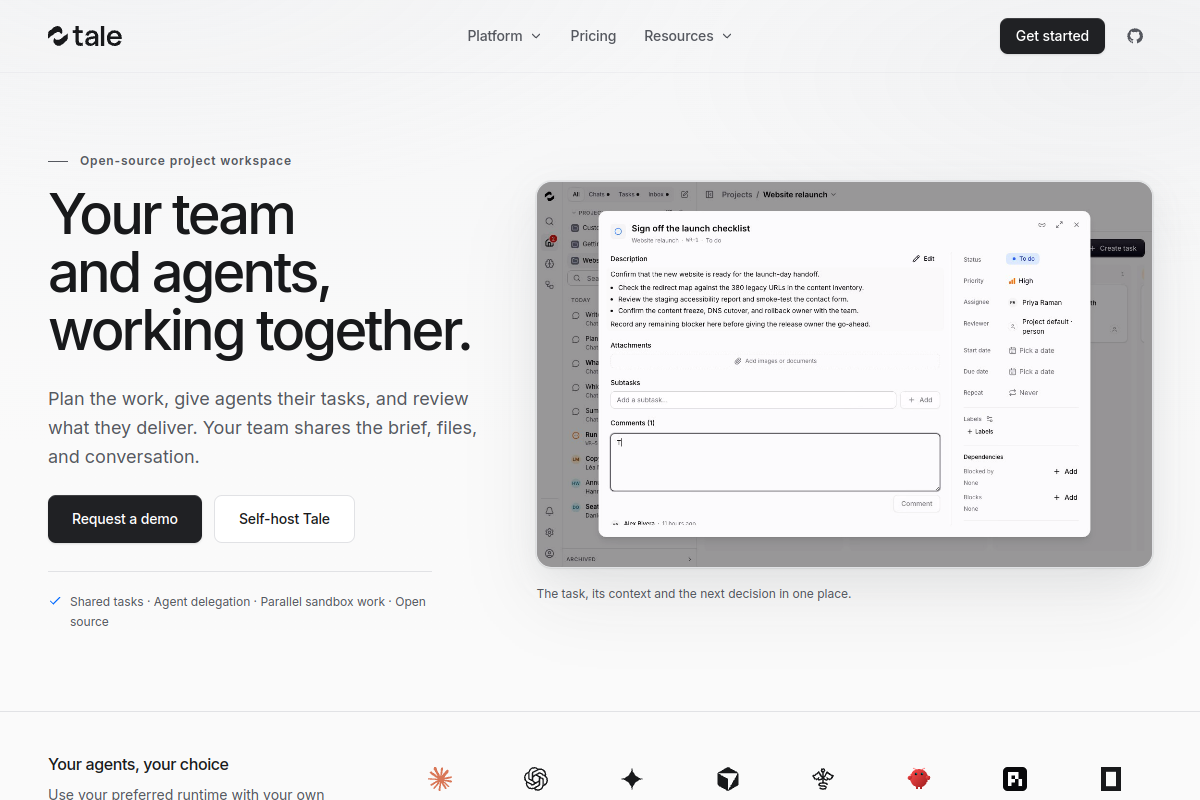Click the black square pixel-letter agent icon
This screenshot has height=800, width=1200.
[x=1015, y=779]
